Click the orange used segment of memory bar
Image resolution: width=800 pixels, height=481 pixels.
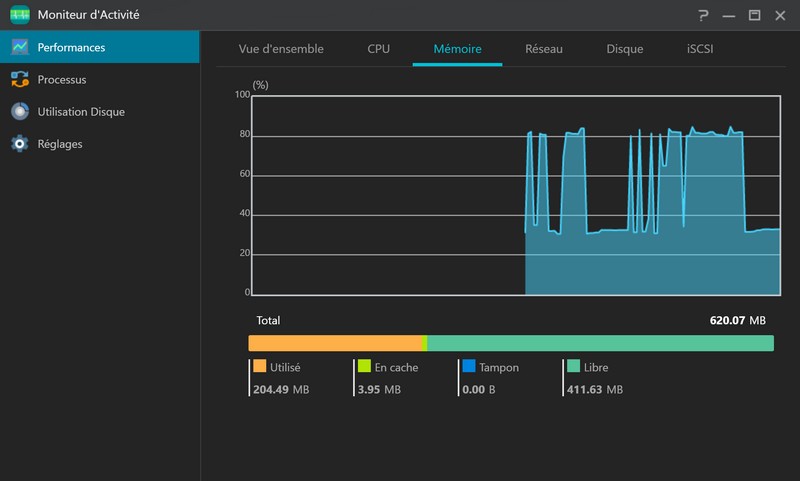[335, 343]
